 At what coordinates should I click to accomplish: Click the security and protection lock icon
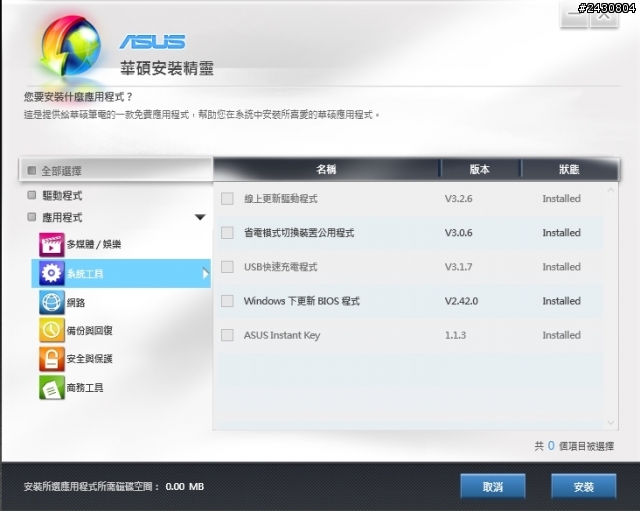51,359
